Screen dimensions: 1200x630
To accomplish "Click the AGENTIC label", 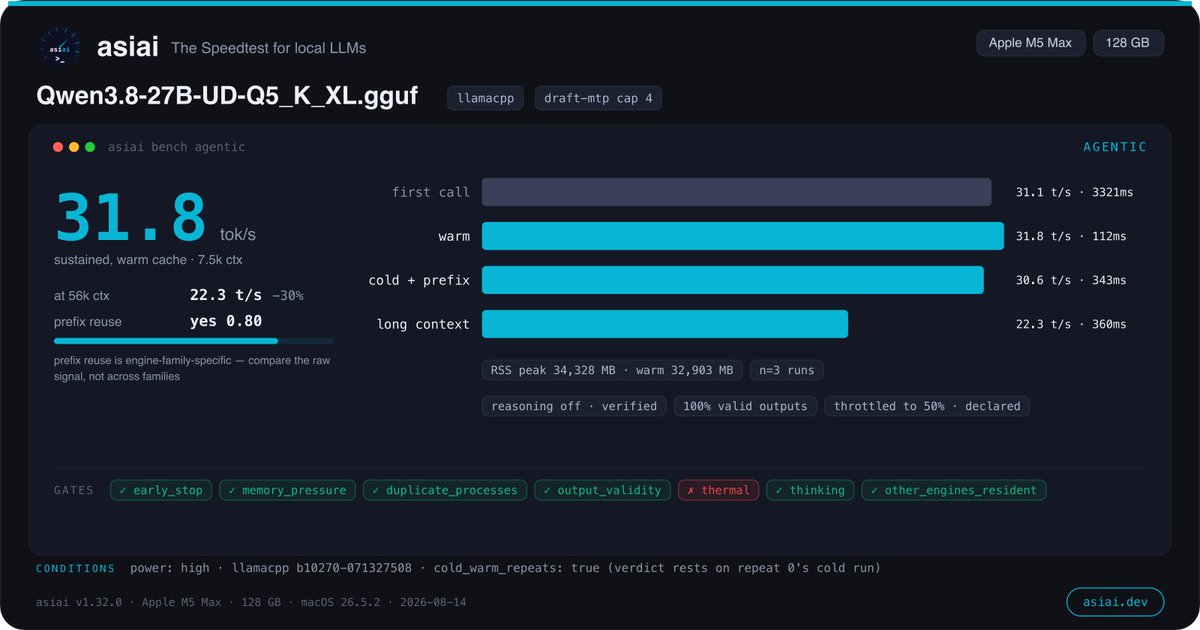I will pos(1115,147).
